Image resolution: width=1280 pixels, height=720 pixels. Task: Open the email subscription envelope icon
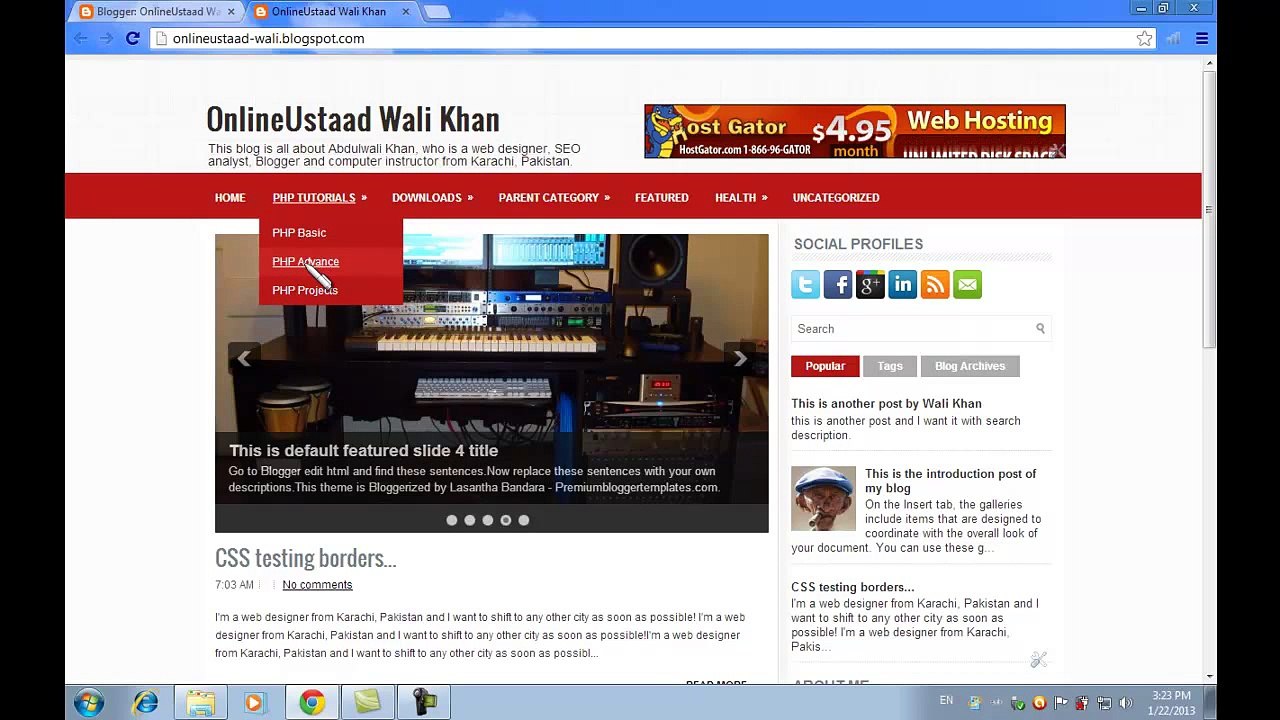click(x=968, y=285)
